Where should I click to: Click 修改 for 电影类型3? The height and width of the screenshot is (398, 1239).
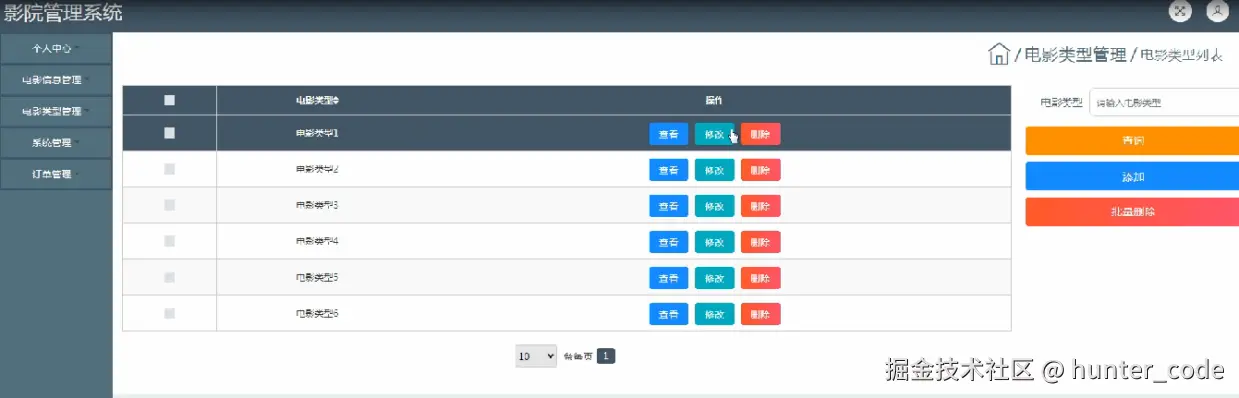714,206
